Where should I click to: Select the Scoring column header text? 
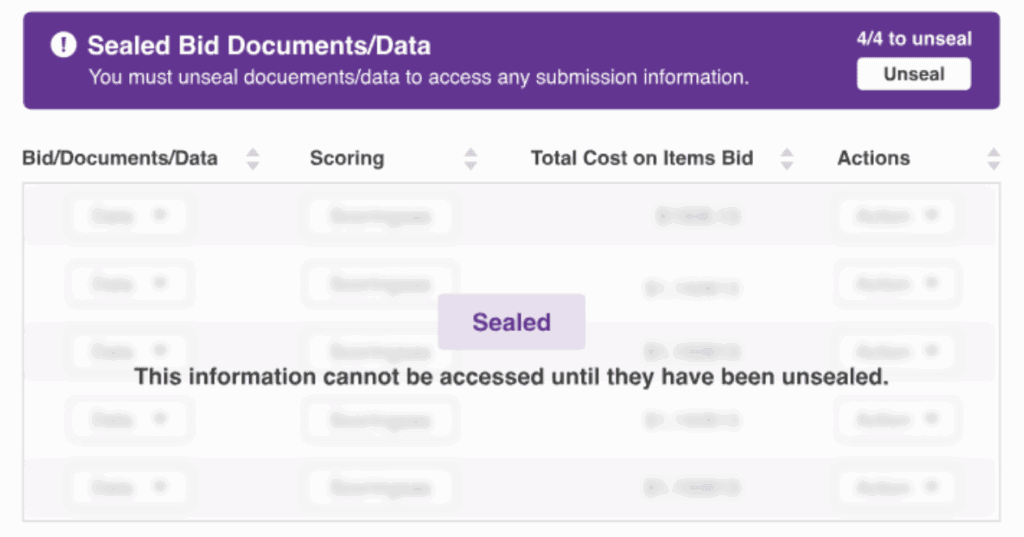[x=347, y=158]
